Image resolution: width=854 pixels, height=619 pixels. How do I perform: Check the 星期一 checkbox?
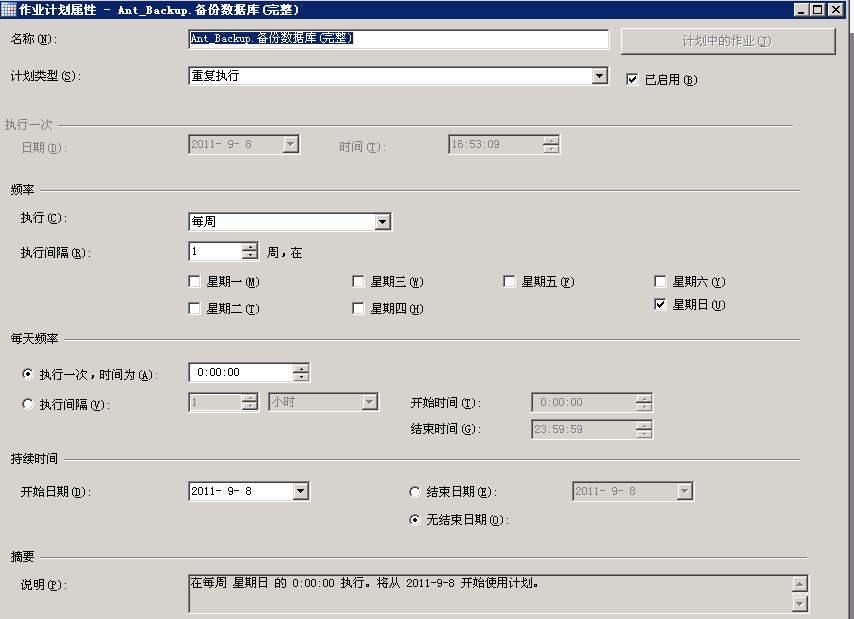(x=195, y=282)
